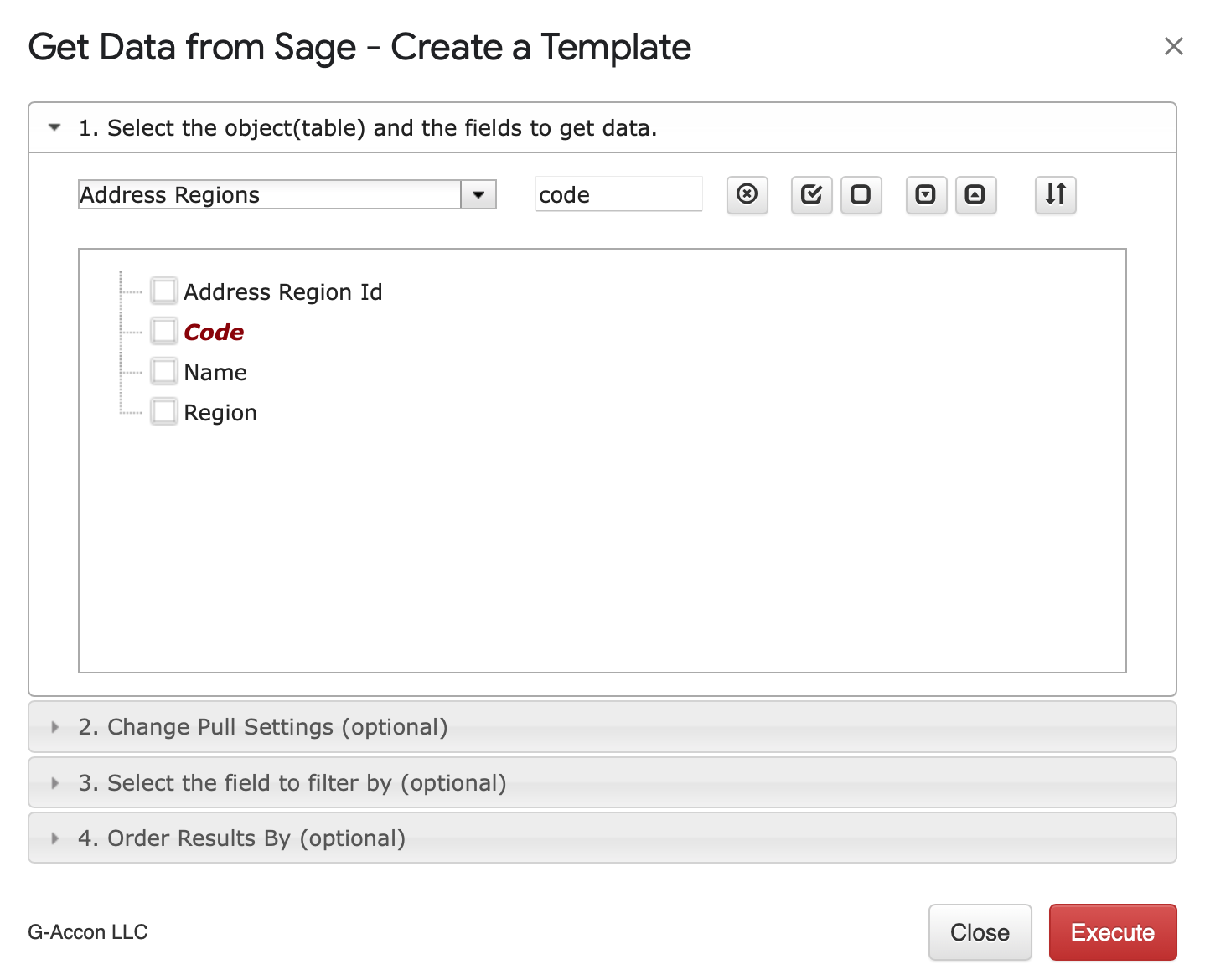Click the section 1 header title text
This screenshot has width=1210, height=980.
(368, 128)
